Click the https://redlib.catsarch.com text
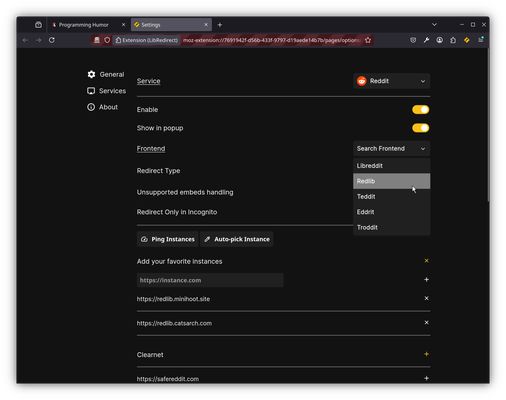 (174, 323)
